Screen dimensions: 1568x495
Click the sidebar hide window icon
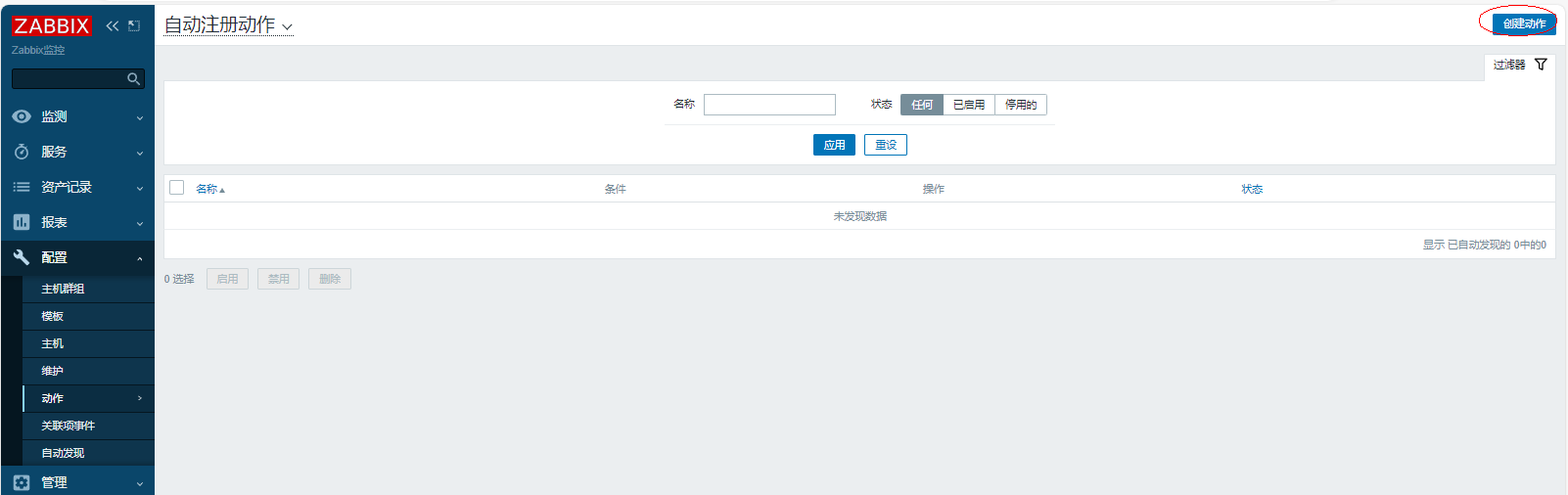click(x=134, y=26)
